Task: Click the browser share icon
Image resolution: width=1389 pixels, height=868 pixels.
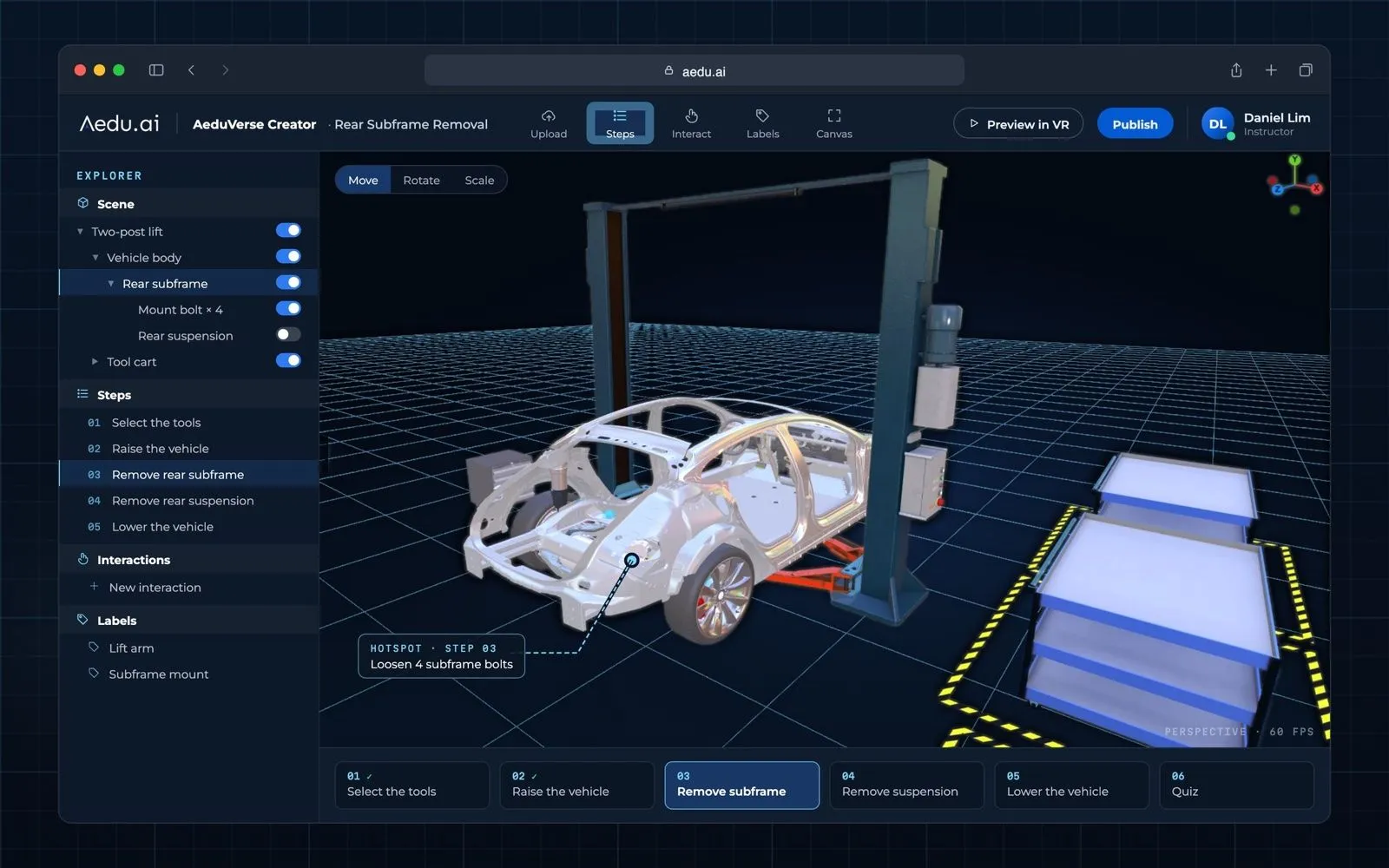Action: [1236, 70]
